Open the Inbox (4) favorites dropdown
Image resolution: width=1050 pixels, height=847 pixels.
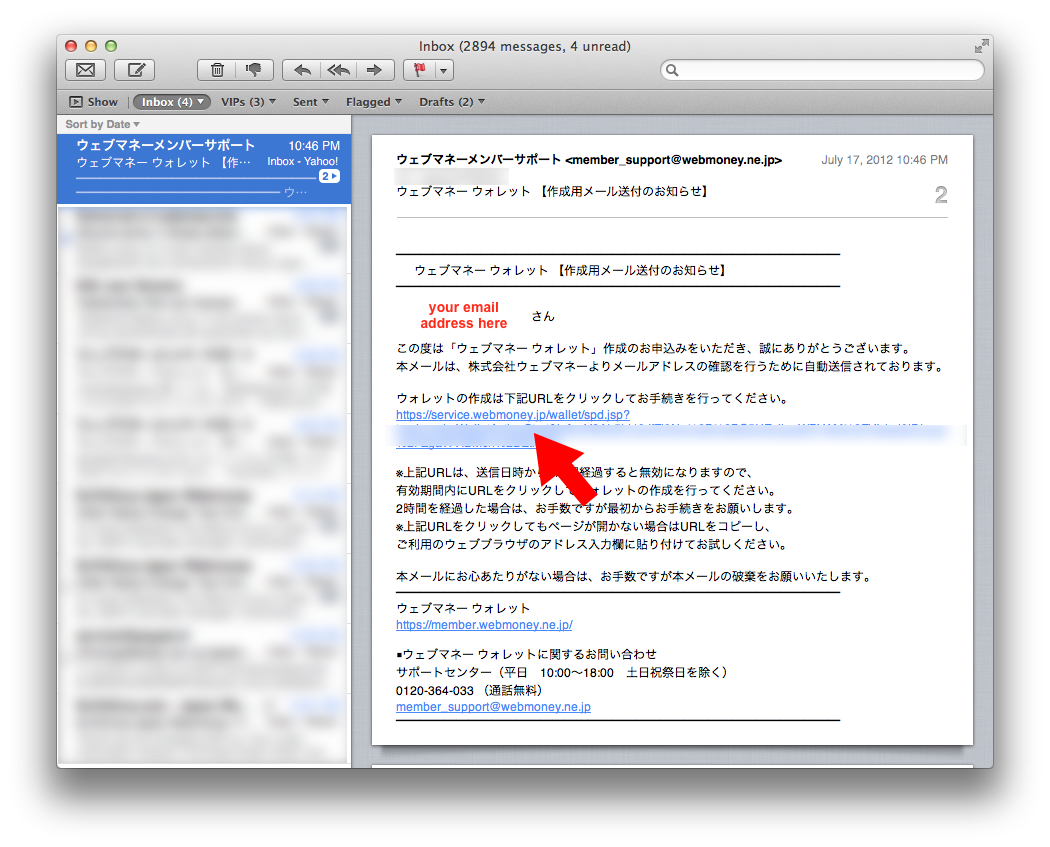(x=171, y=102)
